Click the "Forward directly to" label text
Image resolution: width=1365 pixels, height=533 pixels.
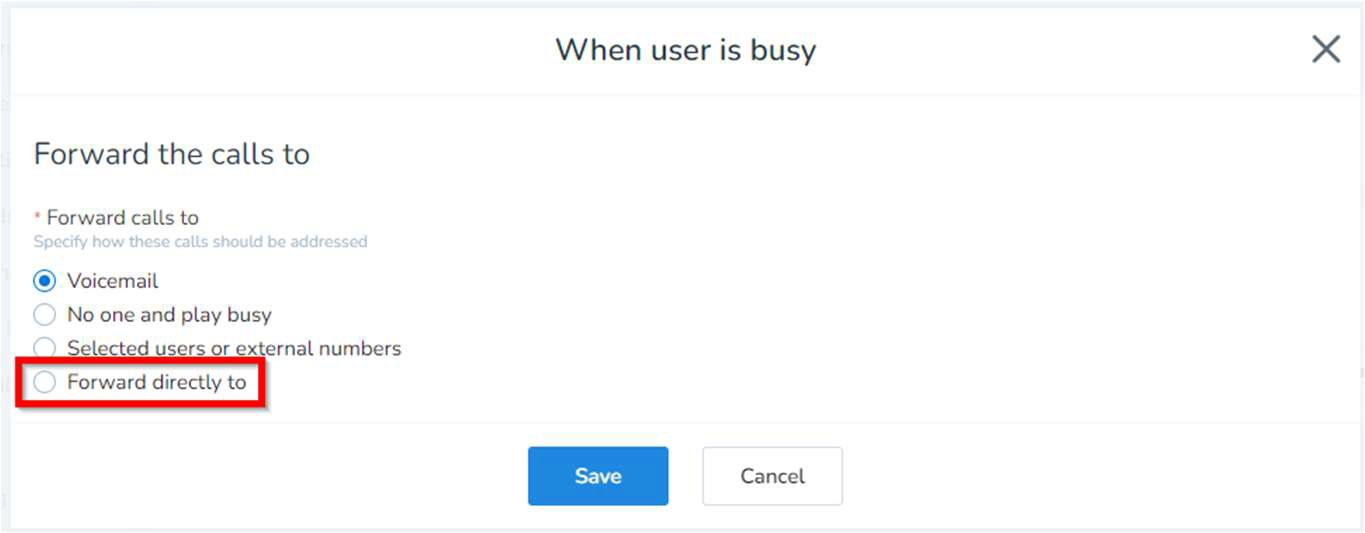(156, 382)
